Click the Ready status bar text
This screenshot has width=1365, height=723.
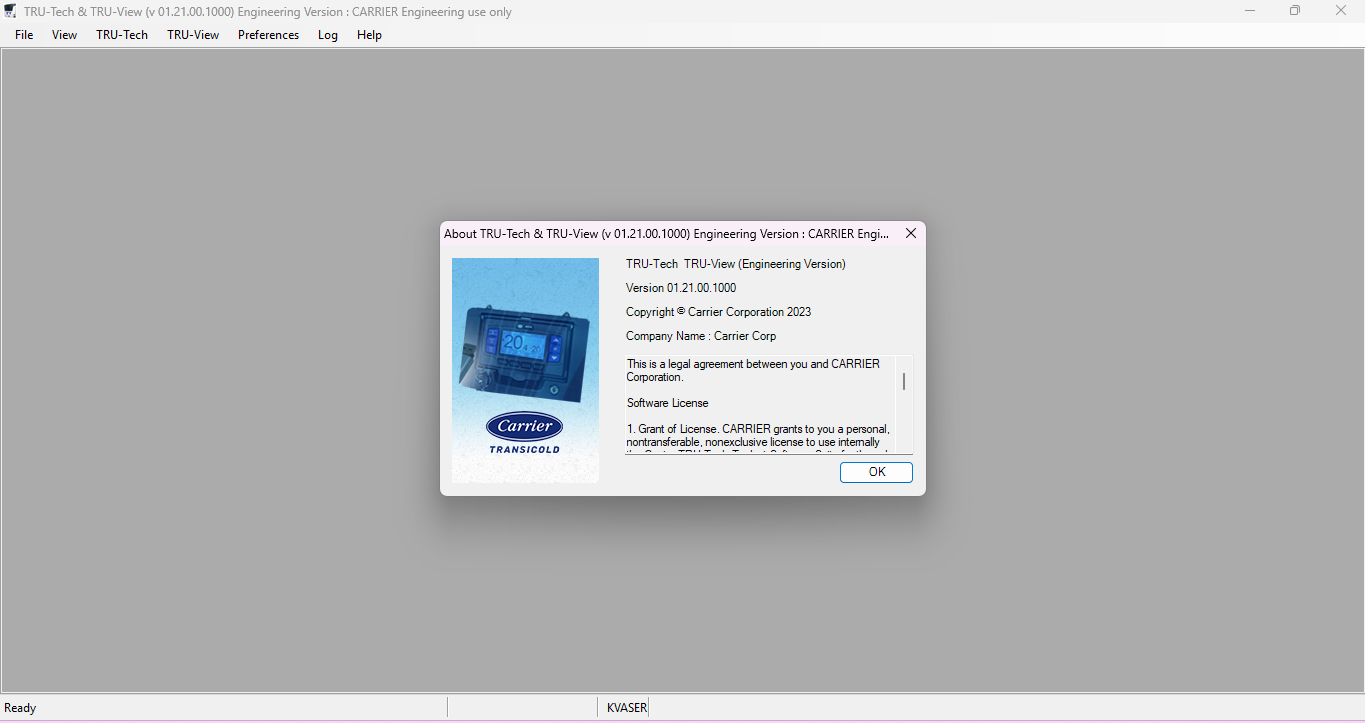click(x=20, y=708)
